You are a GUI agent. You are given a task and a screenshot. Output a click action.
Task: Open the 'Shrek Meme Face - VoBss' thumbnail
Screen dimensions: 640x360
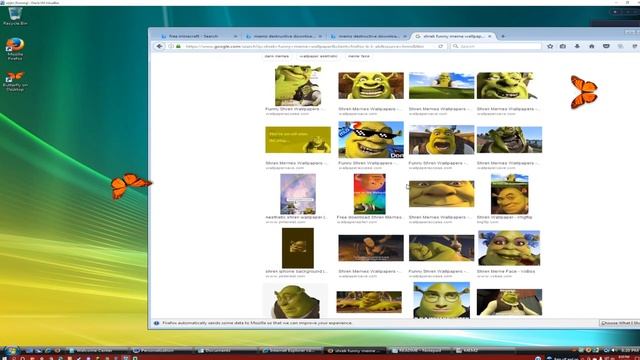509,248
